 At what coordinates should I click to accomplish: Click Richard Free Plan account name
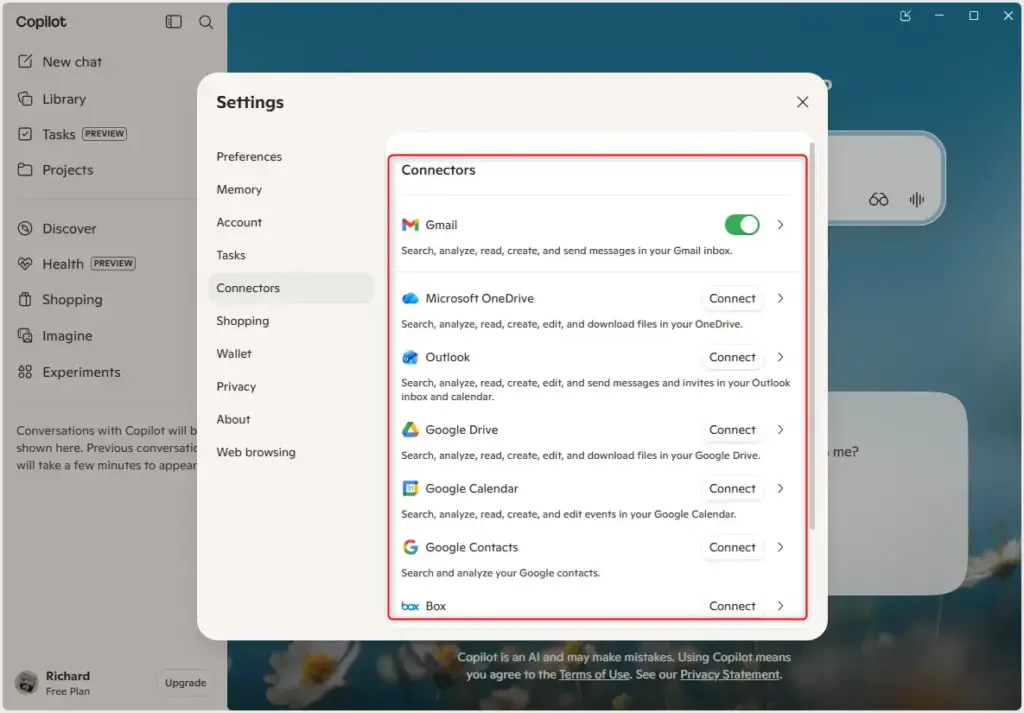point(68,683)
